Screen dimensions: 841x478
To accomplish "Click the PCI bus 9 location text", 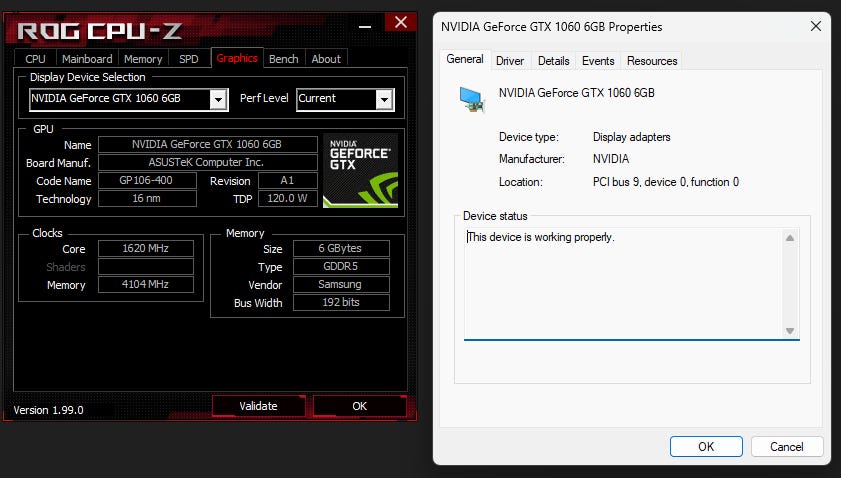I will pos(666,182).
